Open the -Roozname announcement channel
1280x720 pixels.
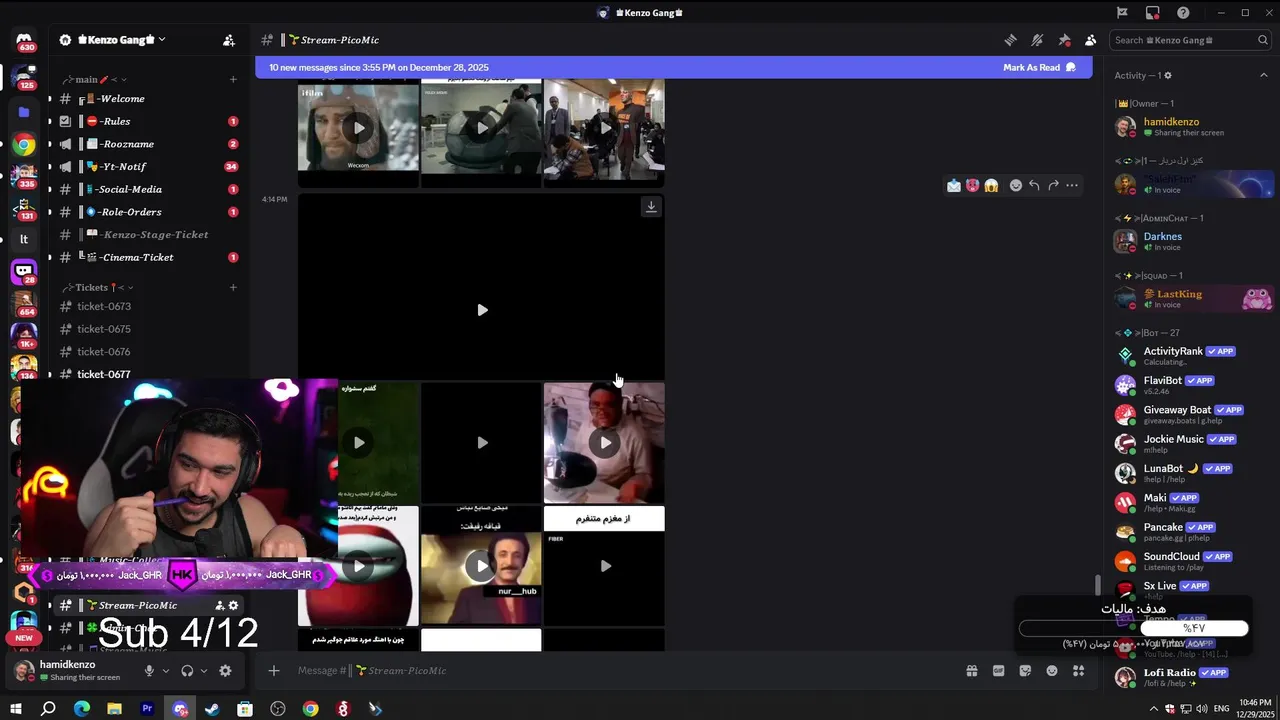(x=146, y=144)
